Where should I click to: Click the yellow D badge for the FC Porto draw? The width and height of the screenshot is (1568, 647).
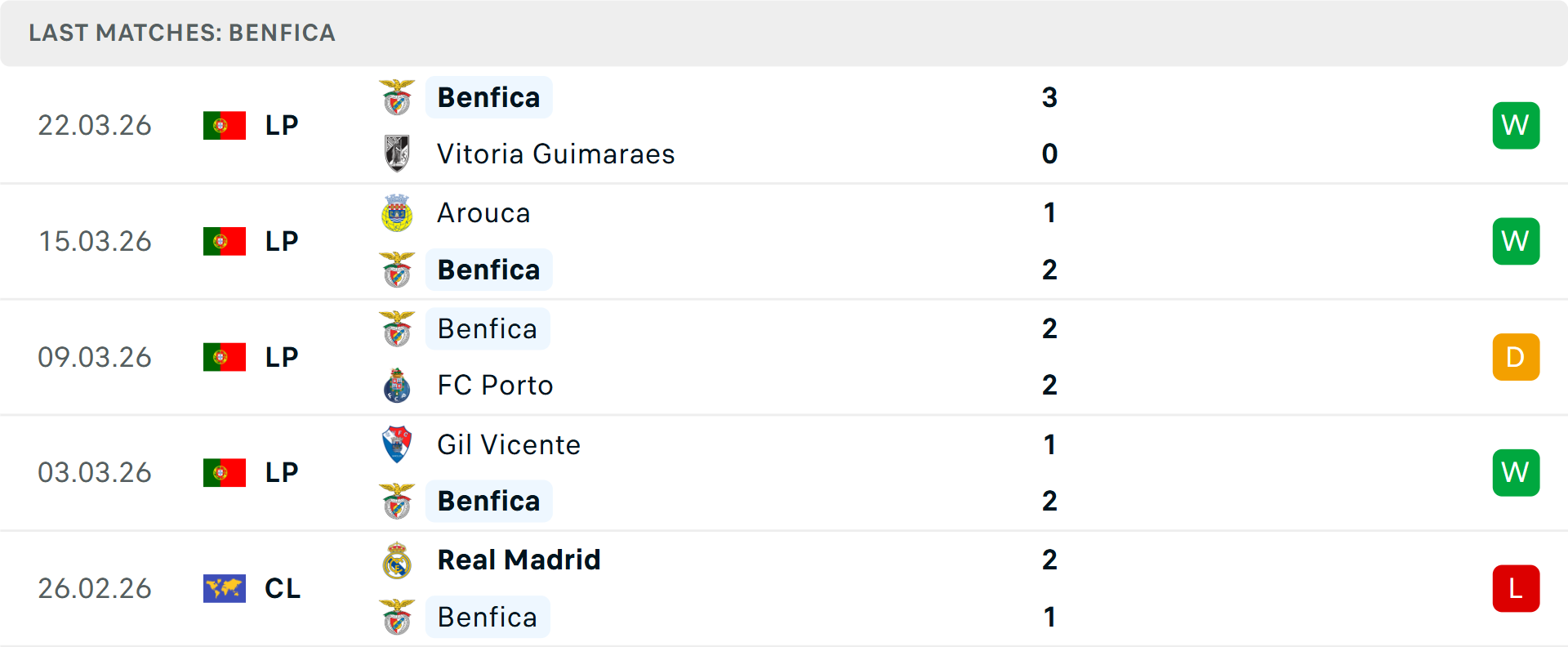point(1516,356)
